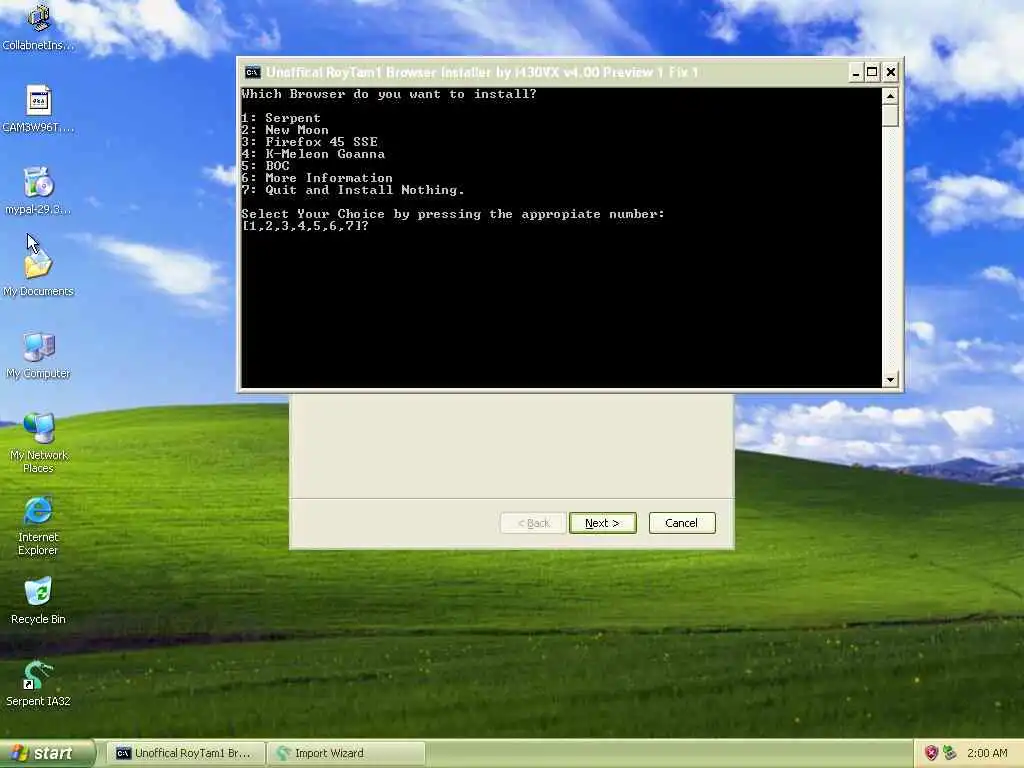Viewport: 1024px width, 768px height.
Task: Switch to Unoffical RoyTam1 Br... taskbar button
Action: pyautogui.click(x=186, y=754)
